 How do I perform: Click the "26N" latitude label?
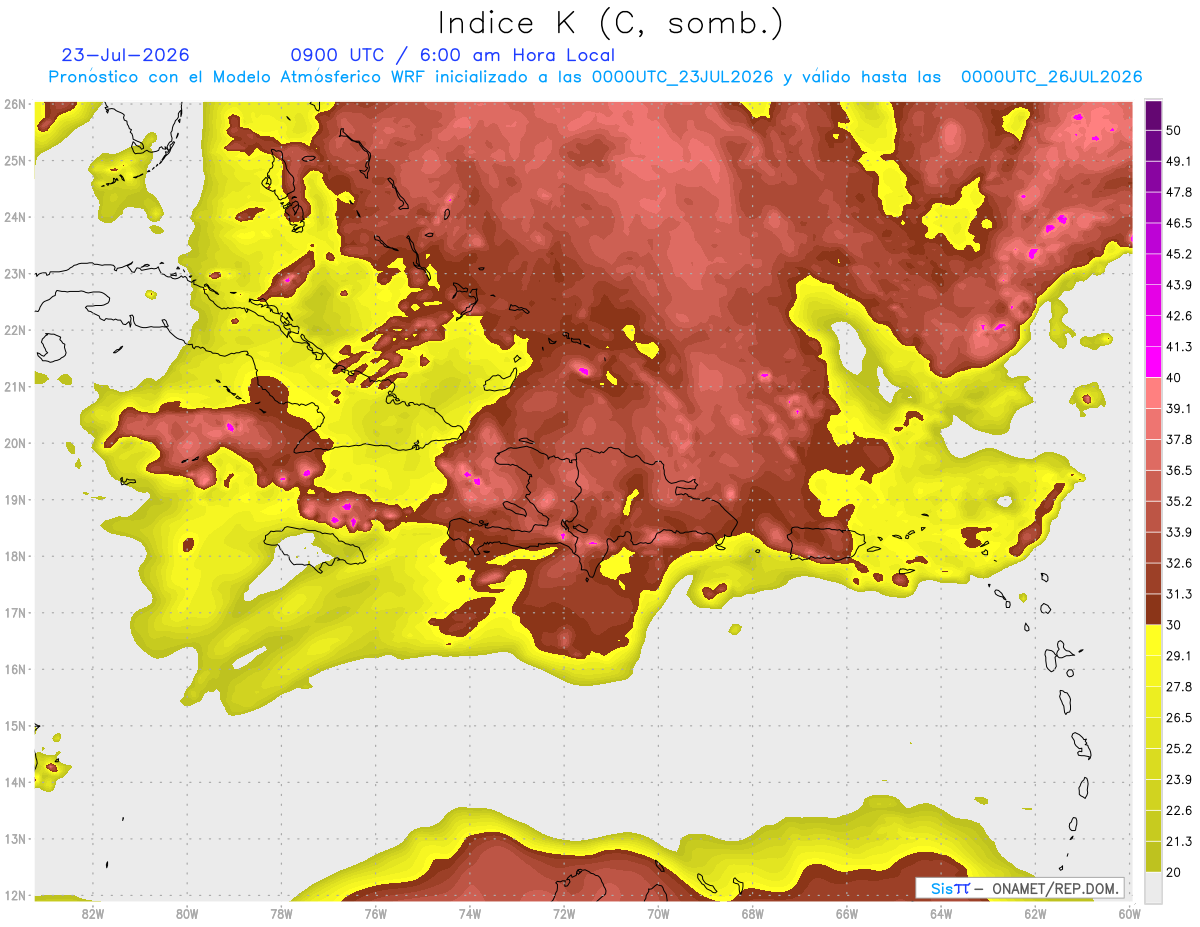coord(15,104)
